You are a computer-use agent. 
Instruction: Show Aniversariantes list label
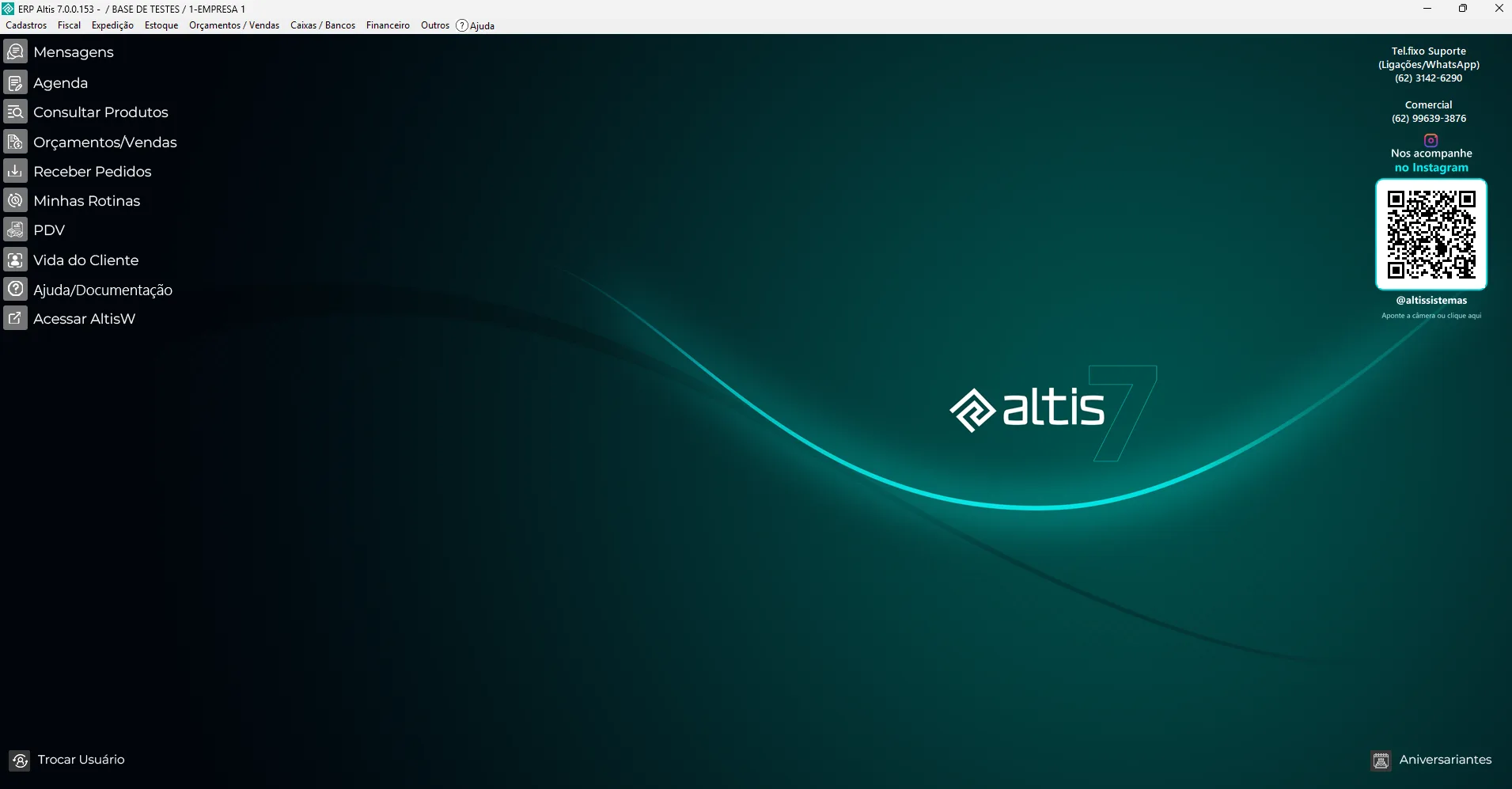point(1446,760)
